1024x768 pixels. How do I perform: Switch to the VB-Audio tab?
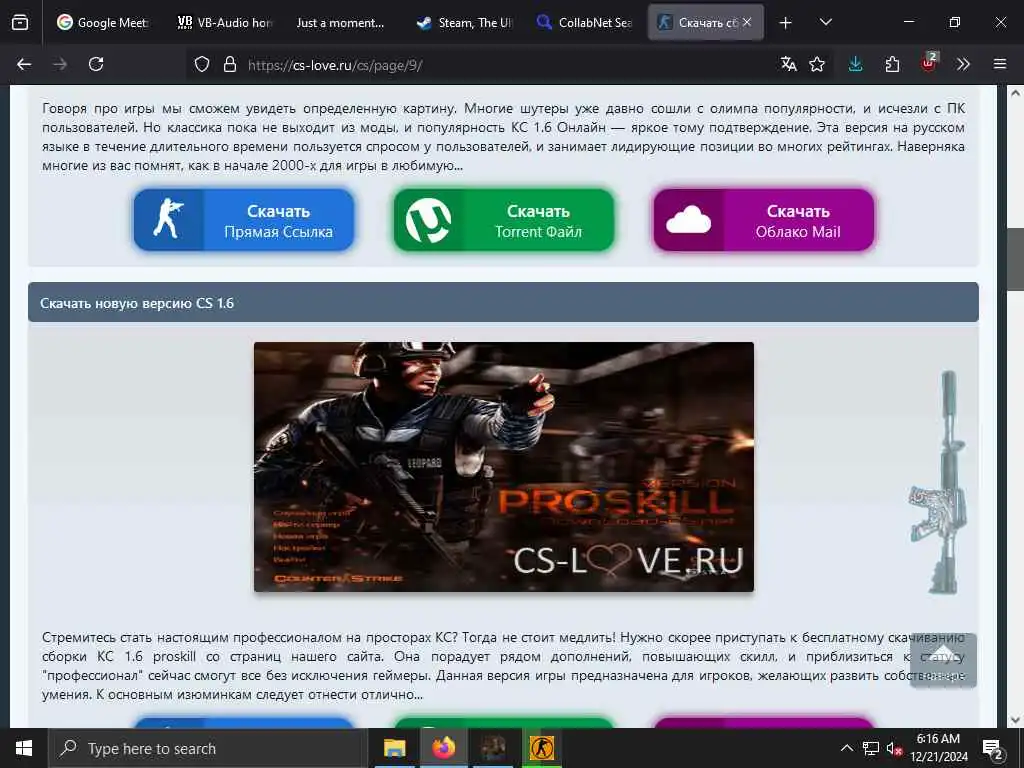coord(224,22)
